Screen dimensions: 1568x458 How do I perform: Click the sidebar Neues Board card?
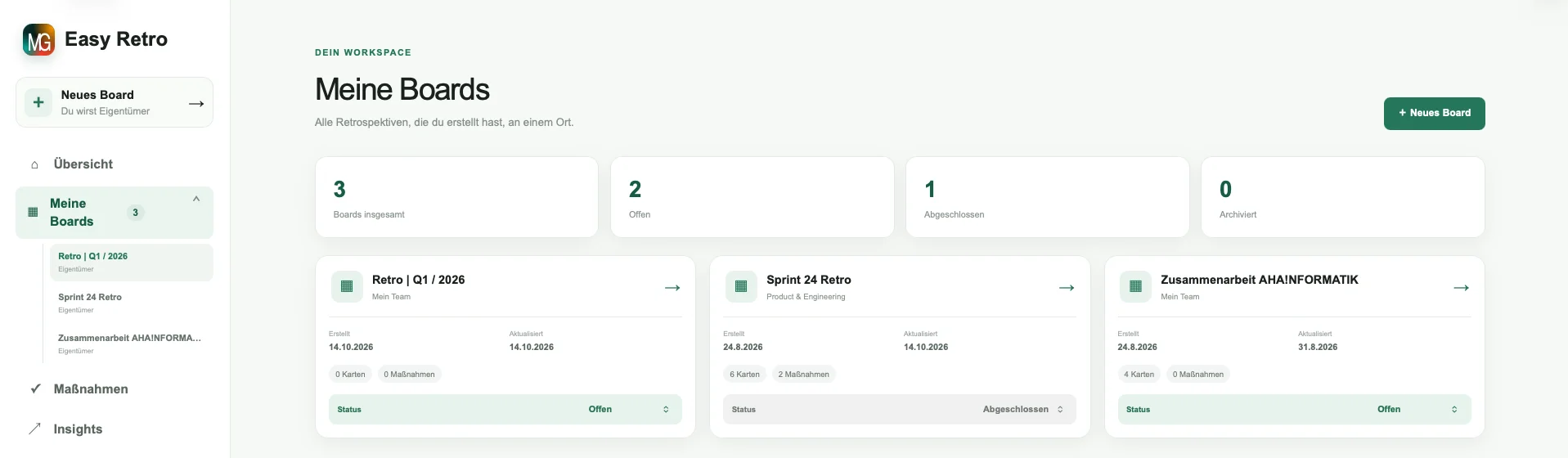click(x=115, y=103)
